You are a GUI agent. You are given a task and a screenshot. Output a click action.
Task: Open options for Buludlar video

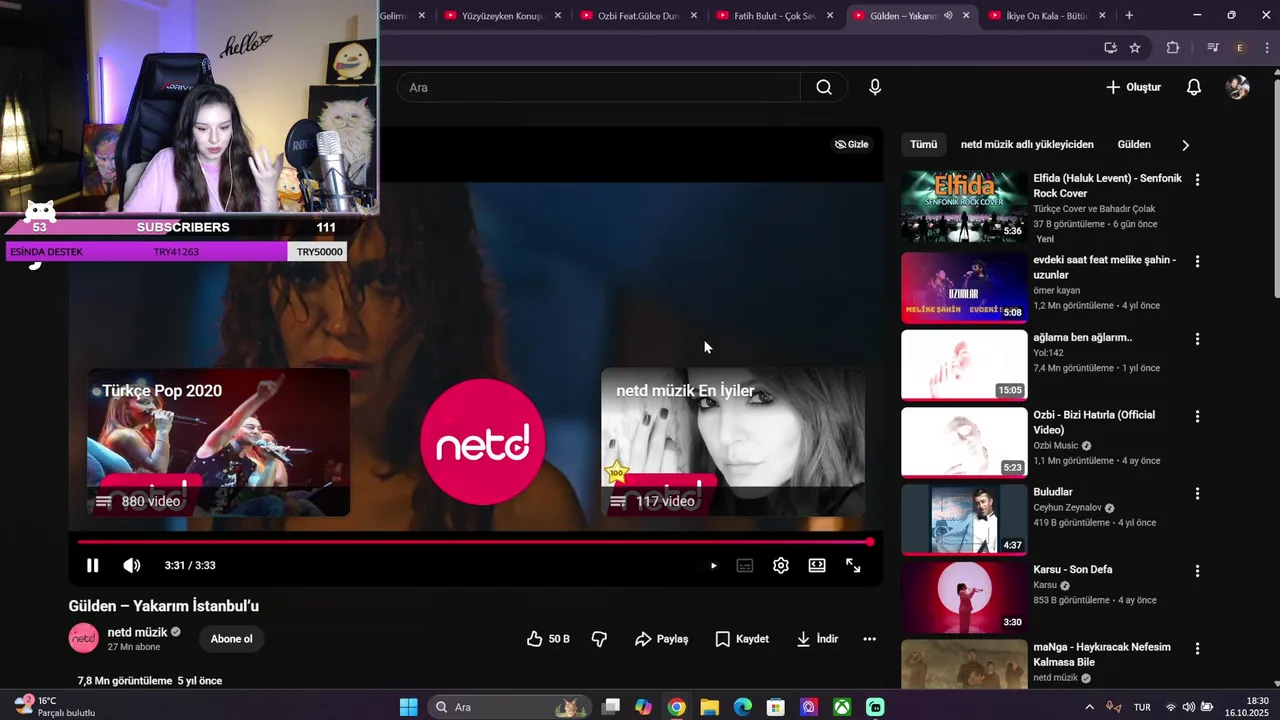(1197, 493)
